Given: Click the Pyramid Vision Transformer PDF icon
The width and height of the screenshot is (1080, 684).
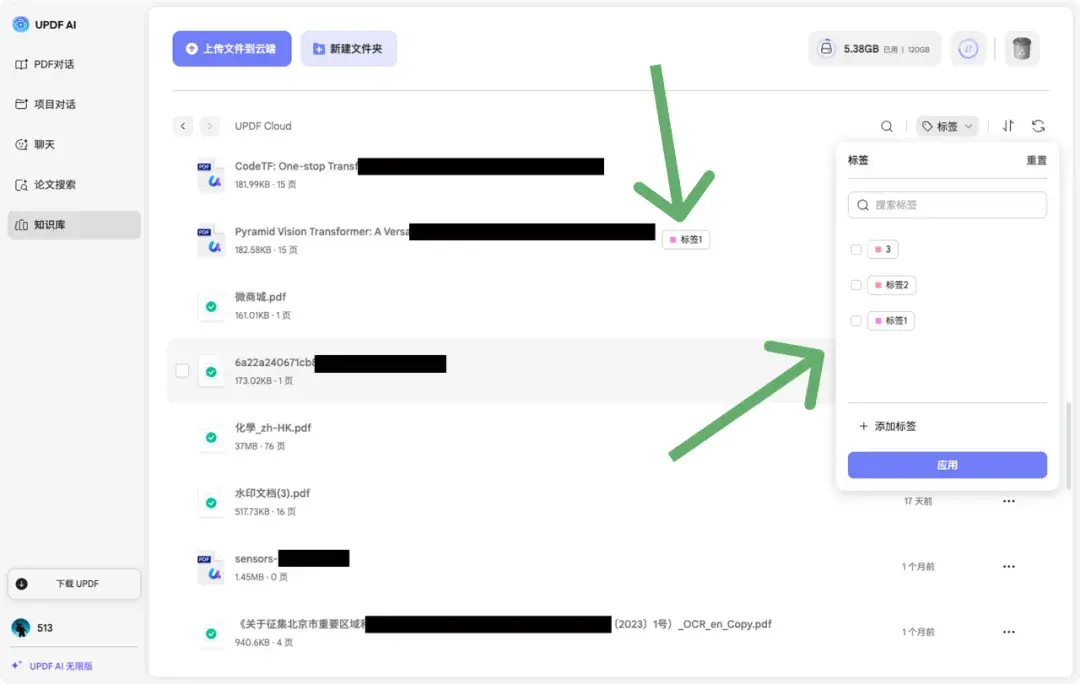Looking at the screenshot, I should [x=210, y=240].
